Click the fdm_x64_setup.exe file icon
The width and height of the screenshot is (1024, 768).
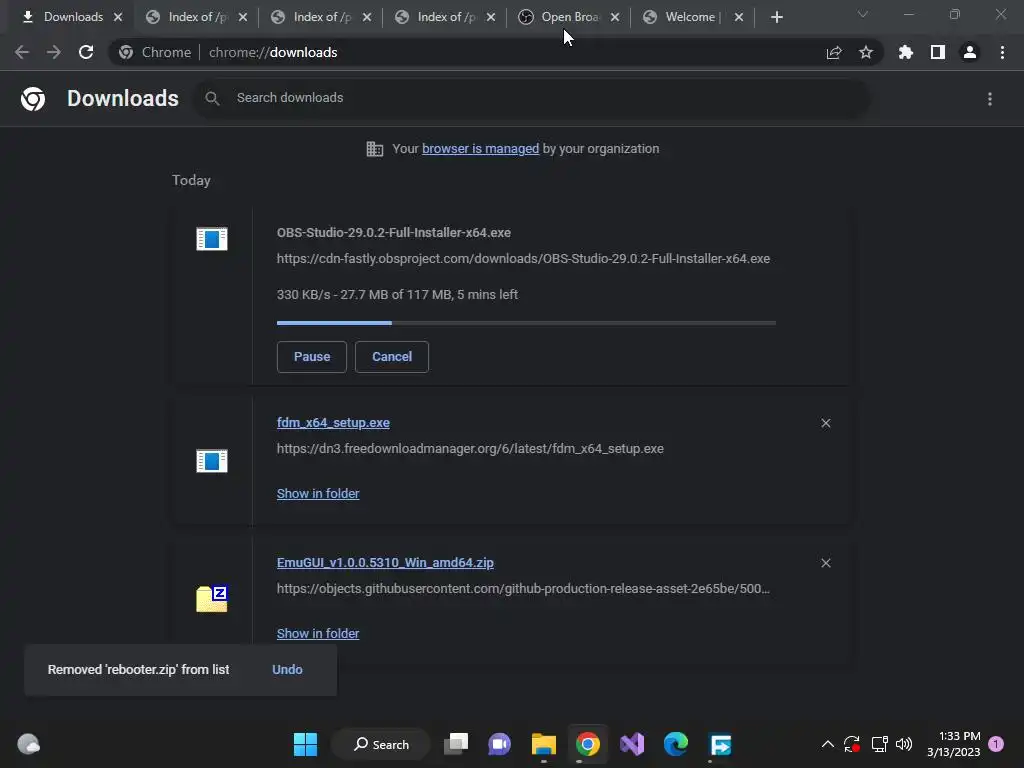pos(212,461)
